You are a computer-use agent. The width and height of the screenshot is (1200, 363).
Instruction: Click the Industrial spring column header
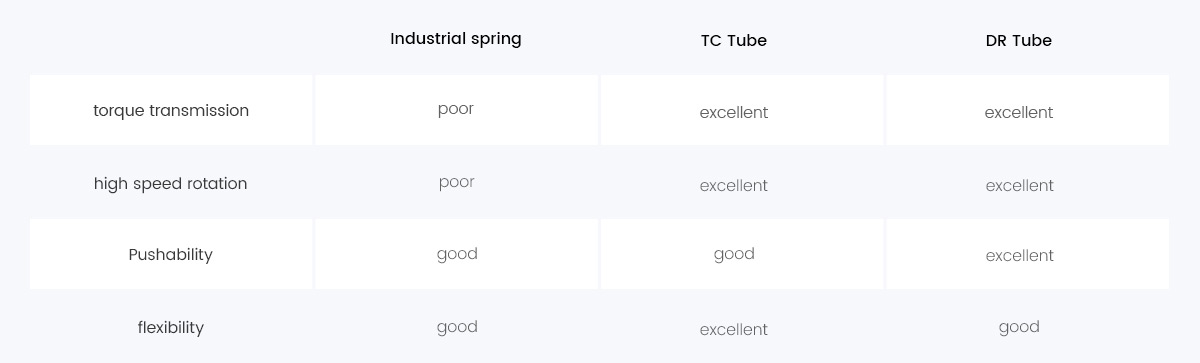(456, 40)
